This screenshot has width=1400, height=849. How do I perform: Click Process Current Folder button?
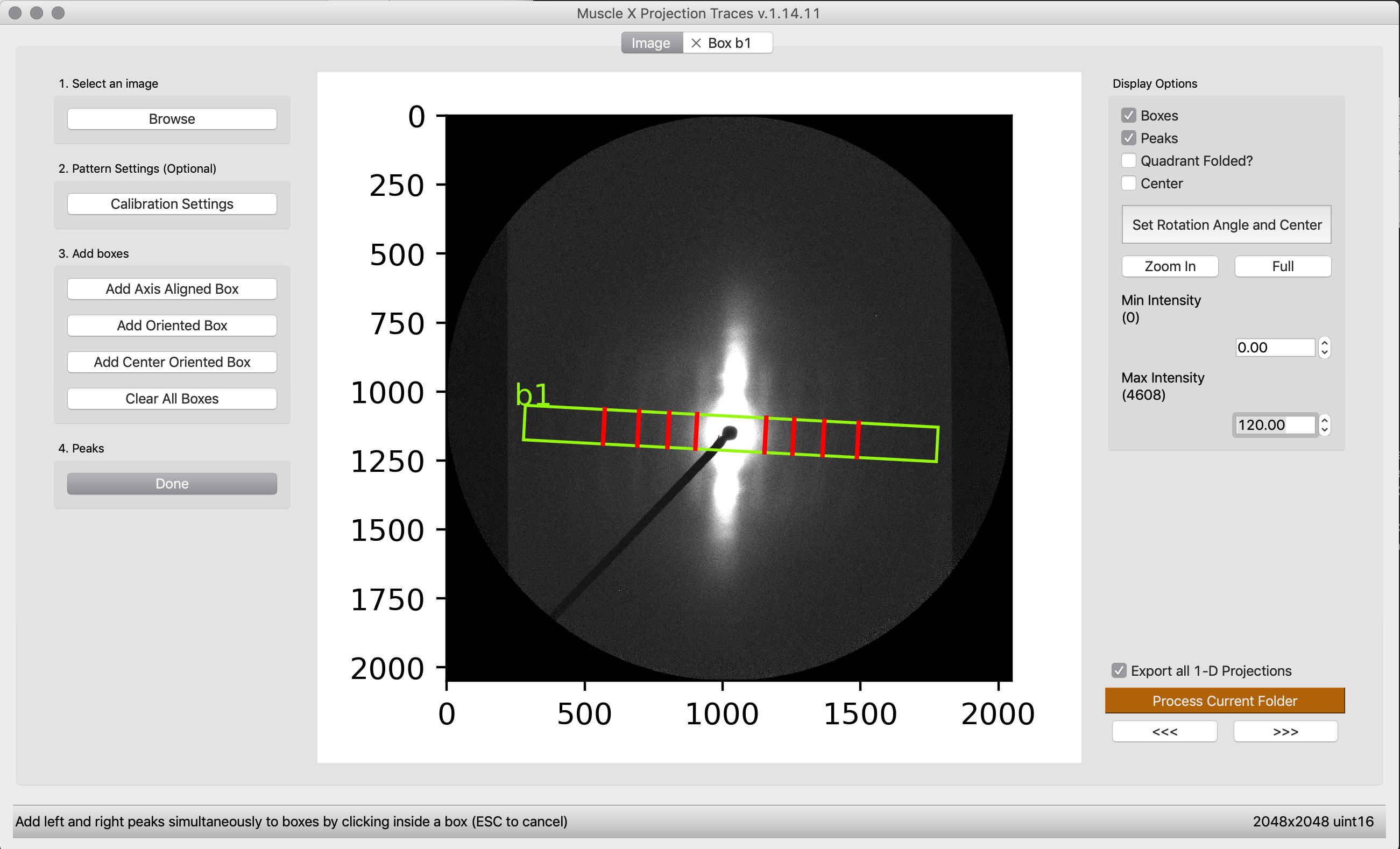[x=1225, y=701]
